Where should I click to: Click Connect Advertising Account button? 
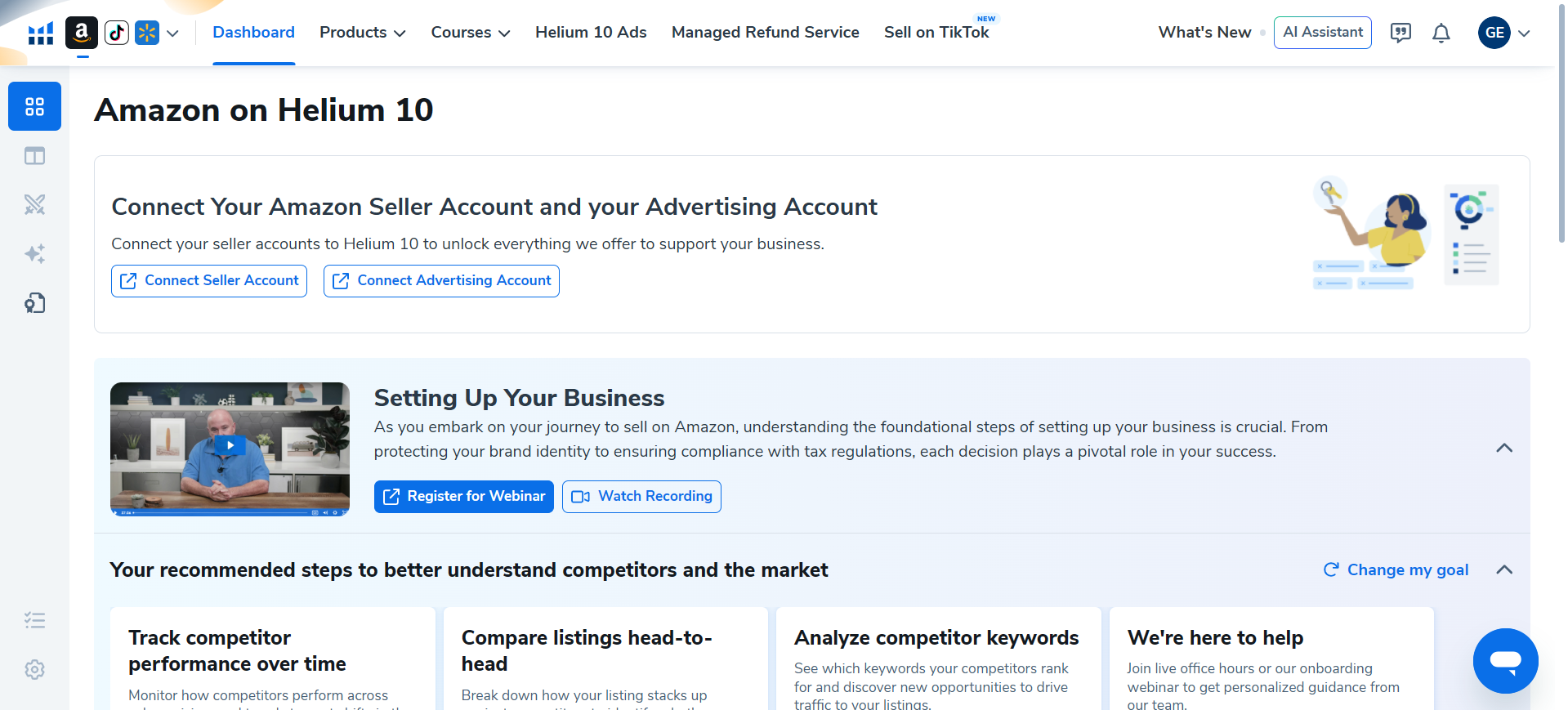coord(441,281)
